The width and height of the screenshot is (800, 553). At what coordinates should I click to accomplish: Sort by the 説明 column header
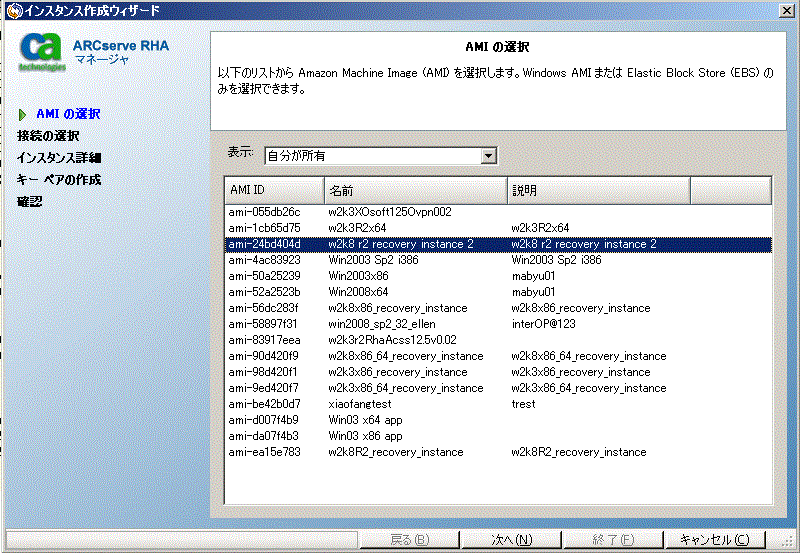(599, 190)
